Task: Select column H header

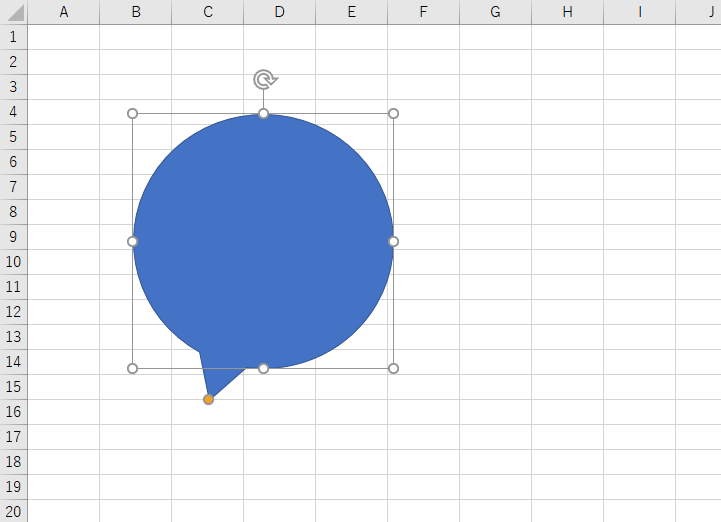Action: tap(568, 12)
